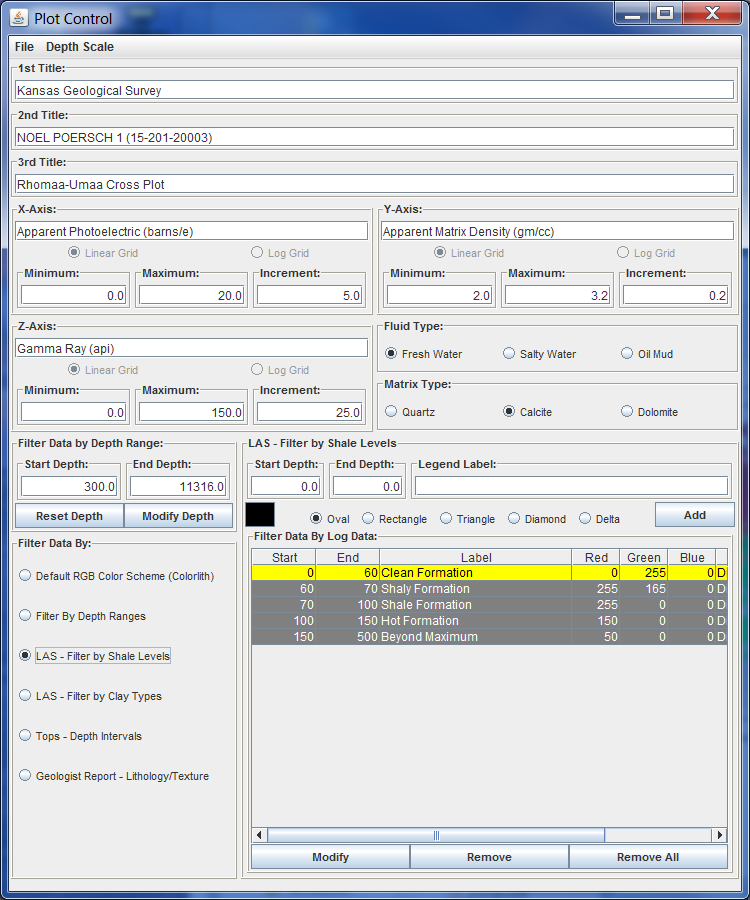Click the Legend Label input field
Screen dimensions: 750x900
[572, 486]
